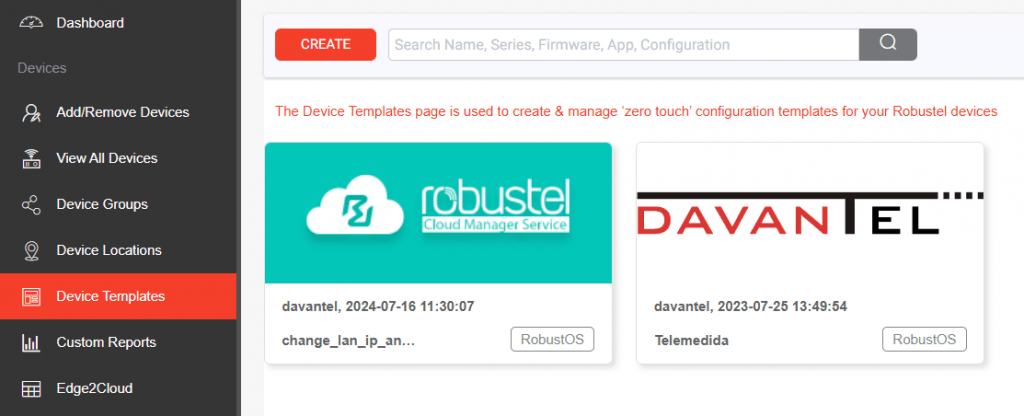Open the Davantel logo template thumbnail
Image resolution: width=1024 pixels, height=416 pixels.
(810, 213)
